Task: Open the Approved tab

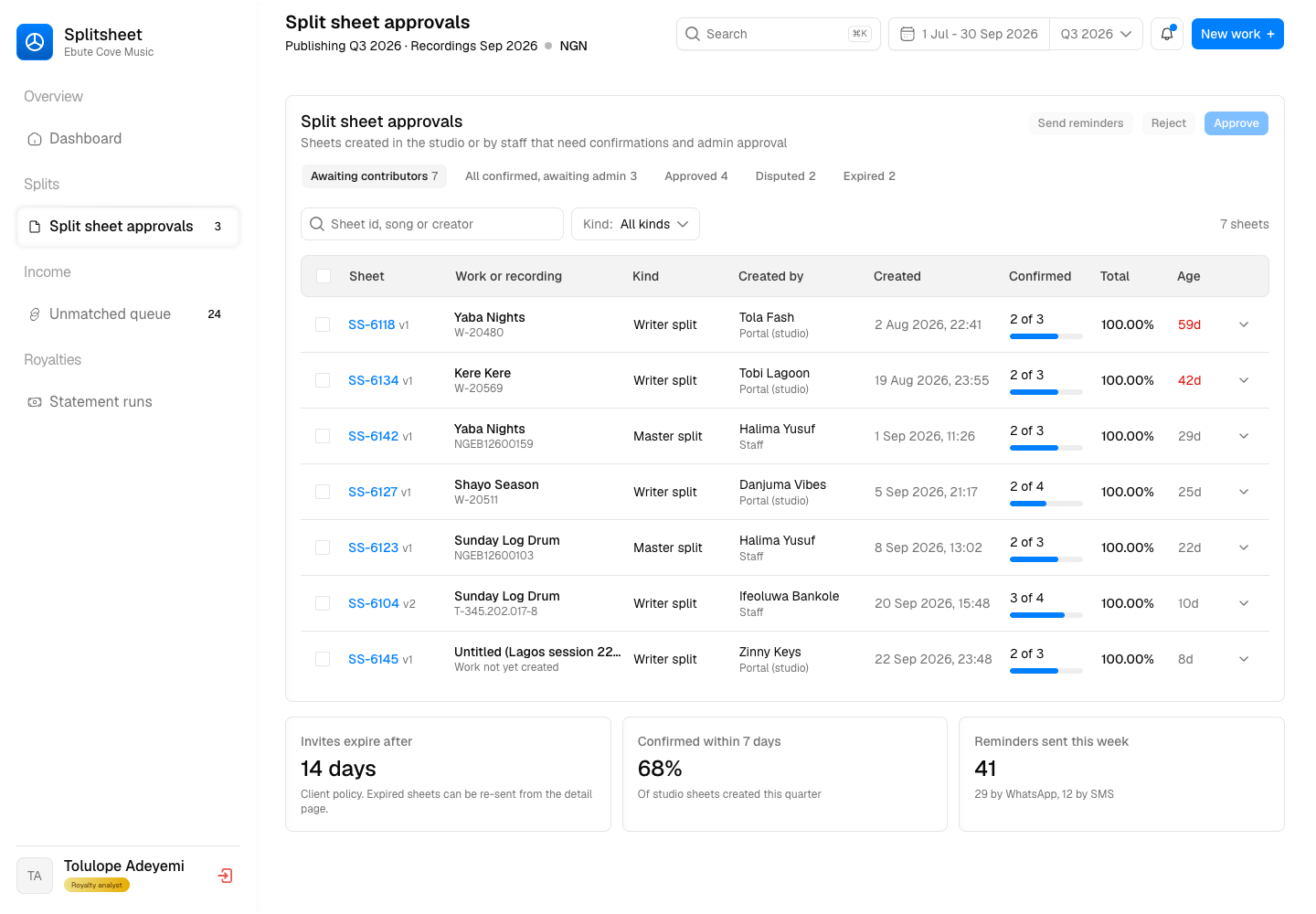Action: point(696,176)
